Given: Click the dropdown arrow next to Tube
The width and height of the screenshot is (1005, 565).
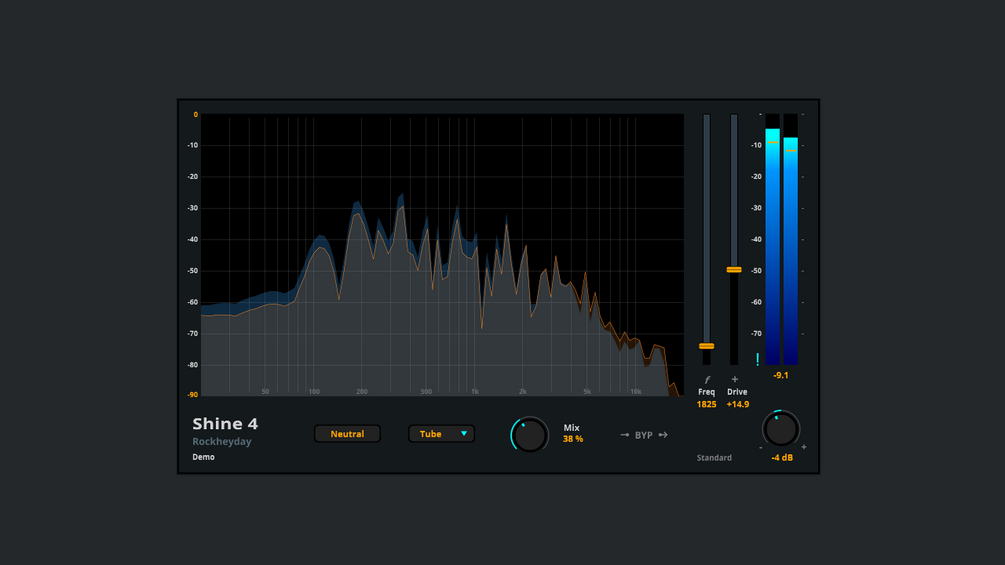Looking at the screenshot, I should pos(464,434).
